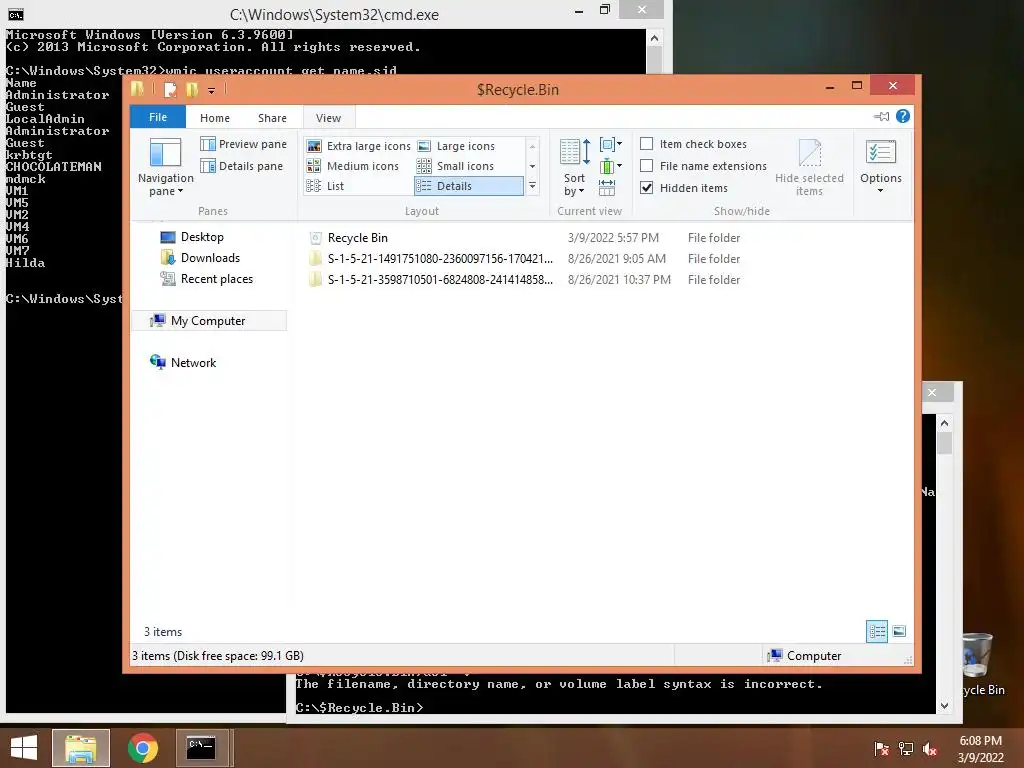Click New folder quick access icon
1024x768 pixels.
click(191, 89)
